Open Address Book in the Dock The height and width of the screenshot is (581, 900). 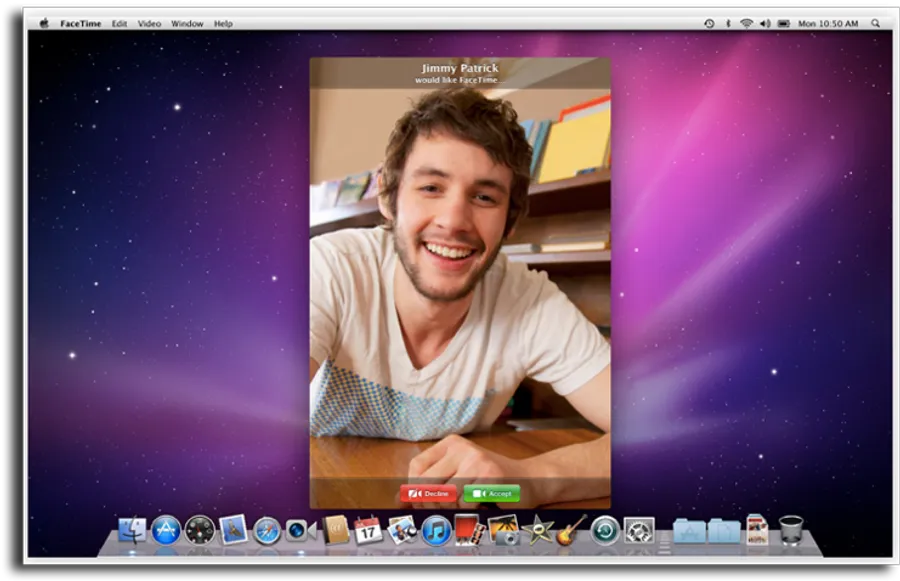[335, 529]
